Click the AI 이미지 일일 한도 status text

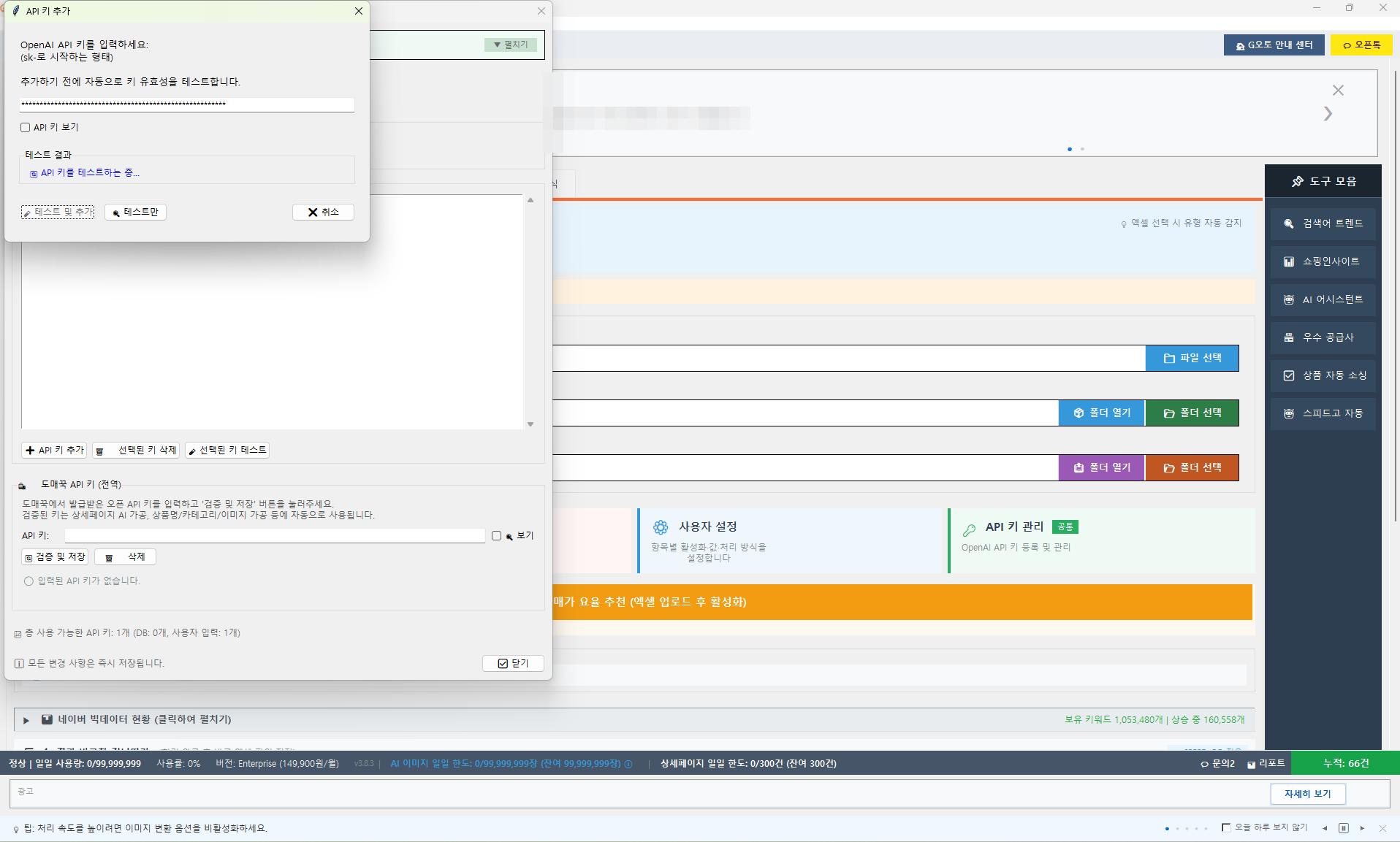tap(506, 764)
